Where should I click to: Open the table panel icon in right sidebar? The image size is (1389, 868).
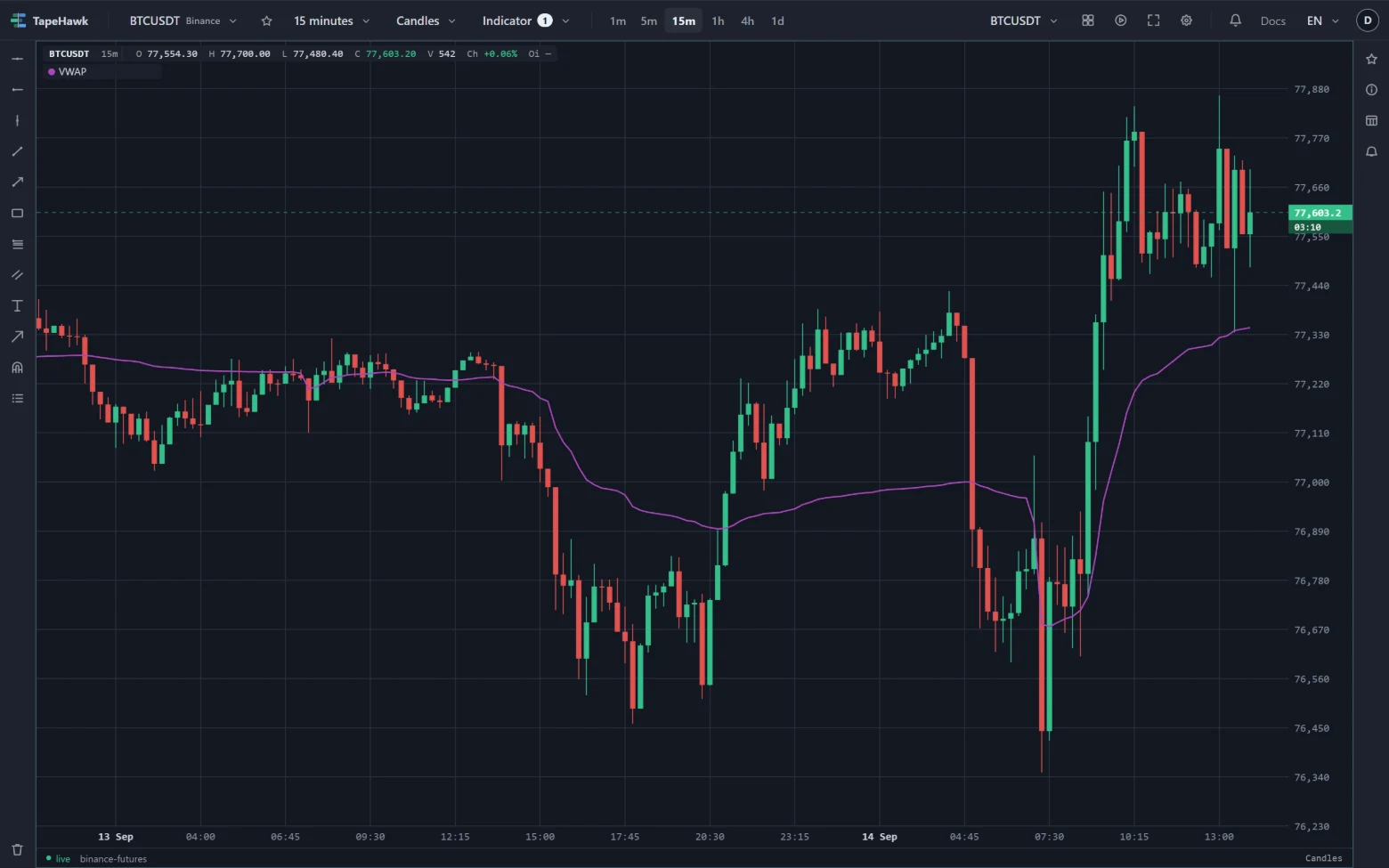1371,120
